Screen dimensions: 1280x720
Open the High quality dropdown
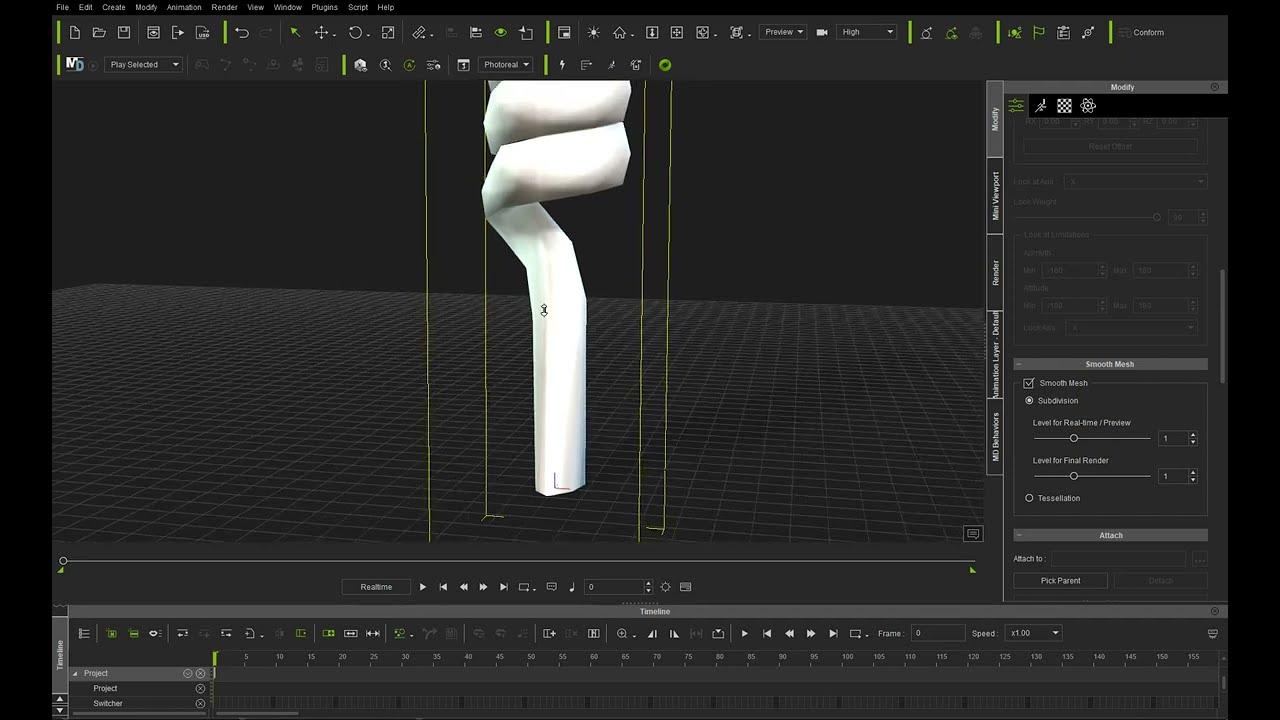[x=867, y=32]
